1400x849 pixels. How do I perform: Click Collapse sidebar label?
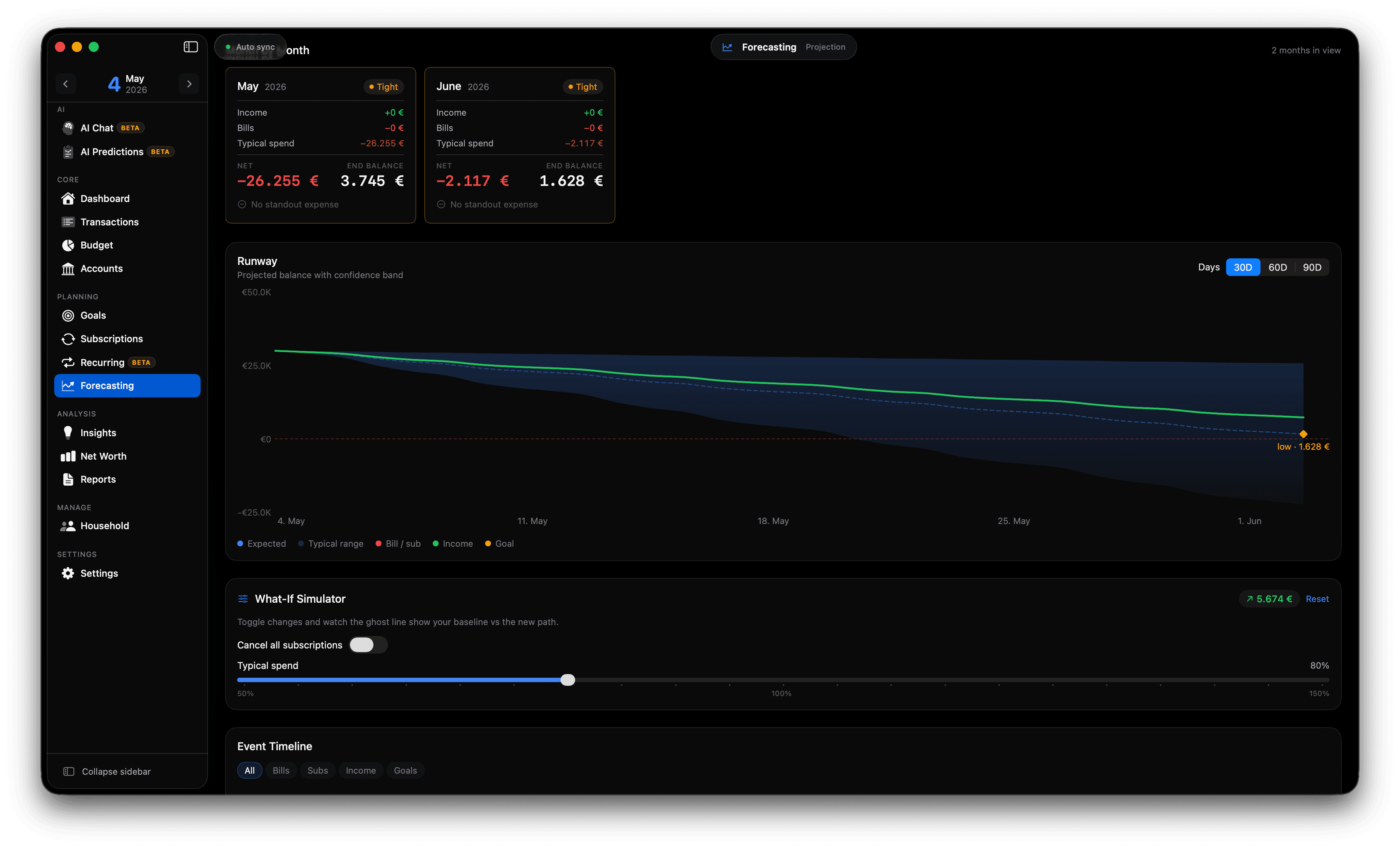pyautogui.click(x=116, y=771)
